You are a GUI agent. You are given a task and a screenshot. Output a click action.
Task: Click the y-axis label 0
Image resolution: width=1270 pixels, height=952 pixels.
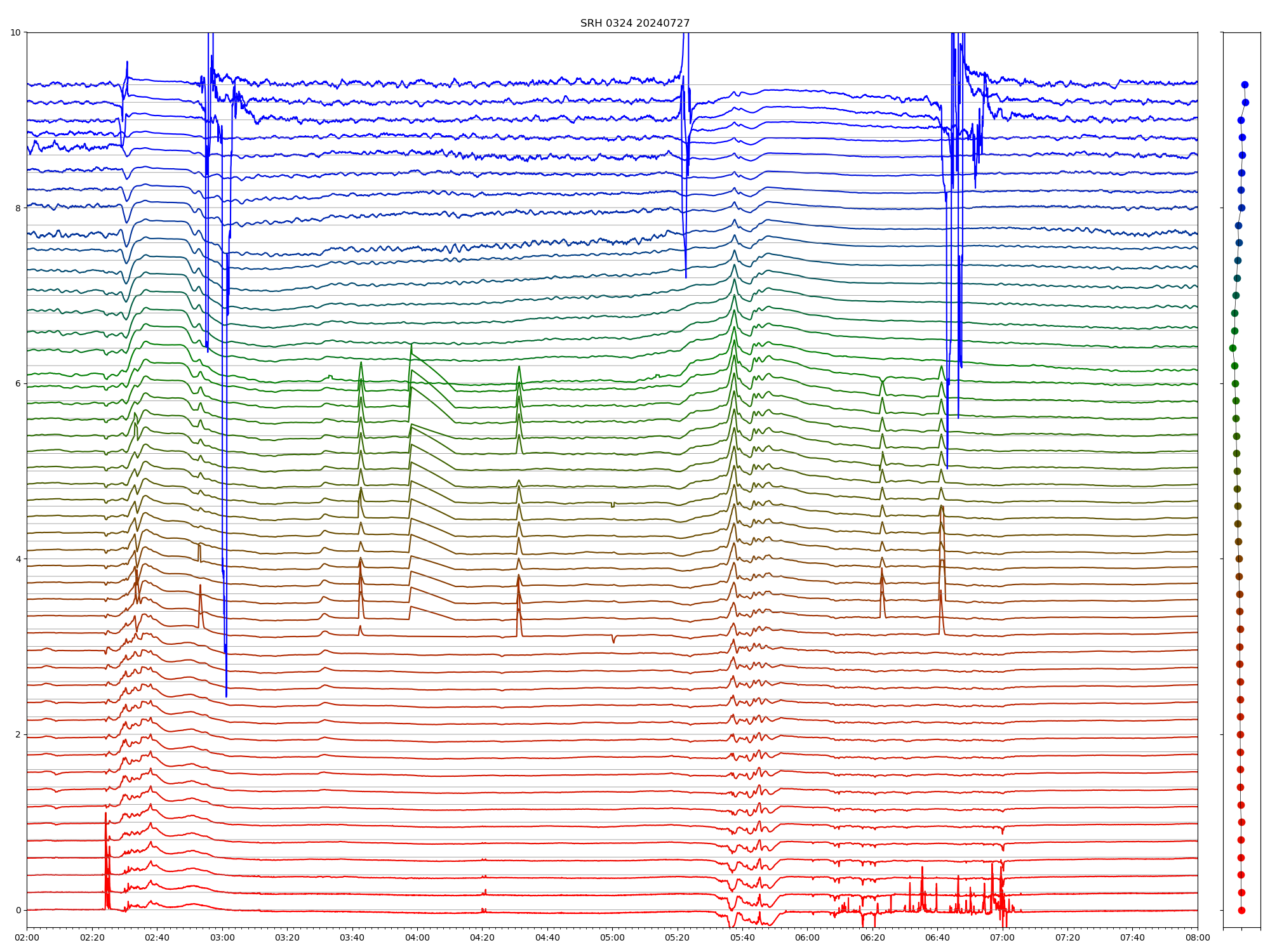click(x=18, y=910)
